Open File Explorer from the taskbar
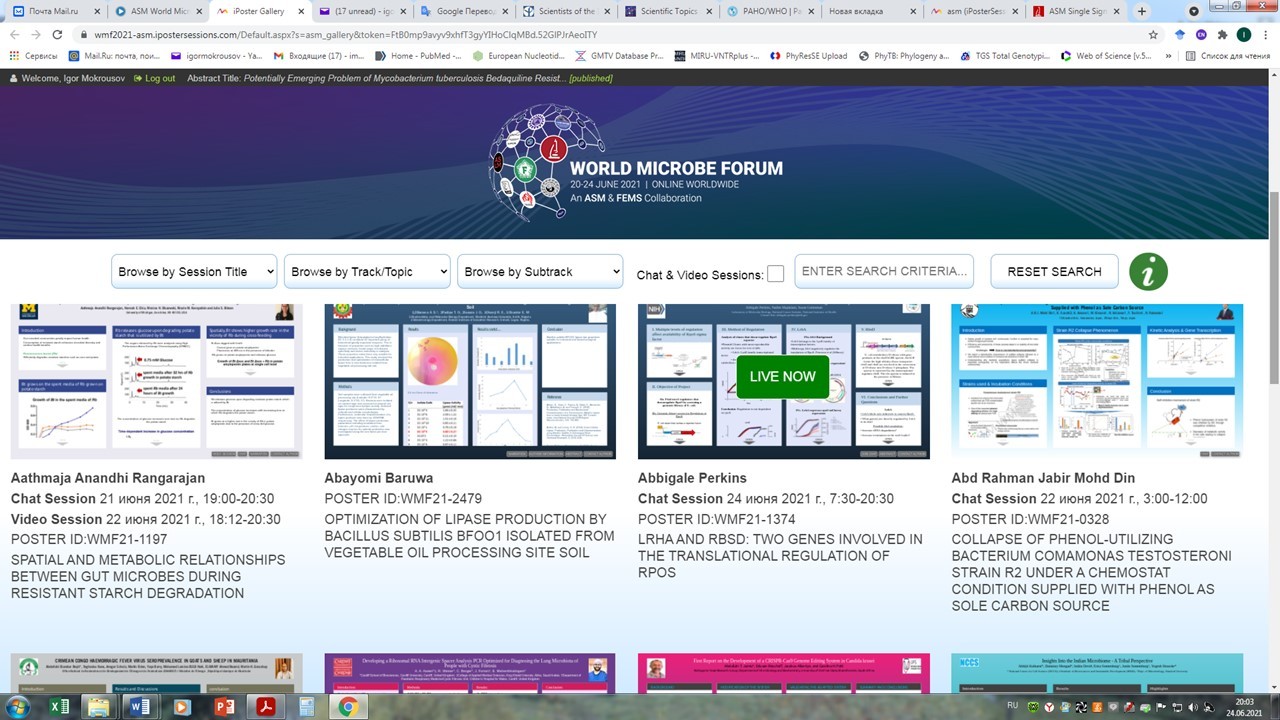This screenshot has height=720, width=1280. [x=99, y=707]
